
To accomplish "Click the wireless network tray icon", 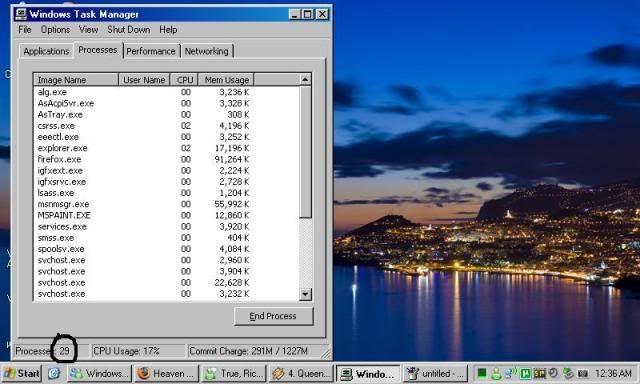I will [511, 373].
